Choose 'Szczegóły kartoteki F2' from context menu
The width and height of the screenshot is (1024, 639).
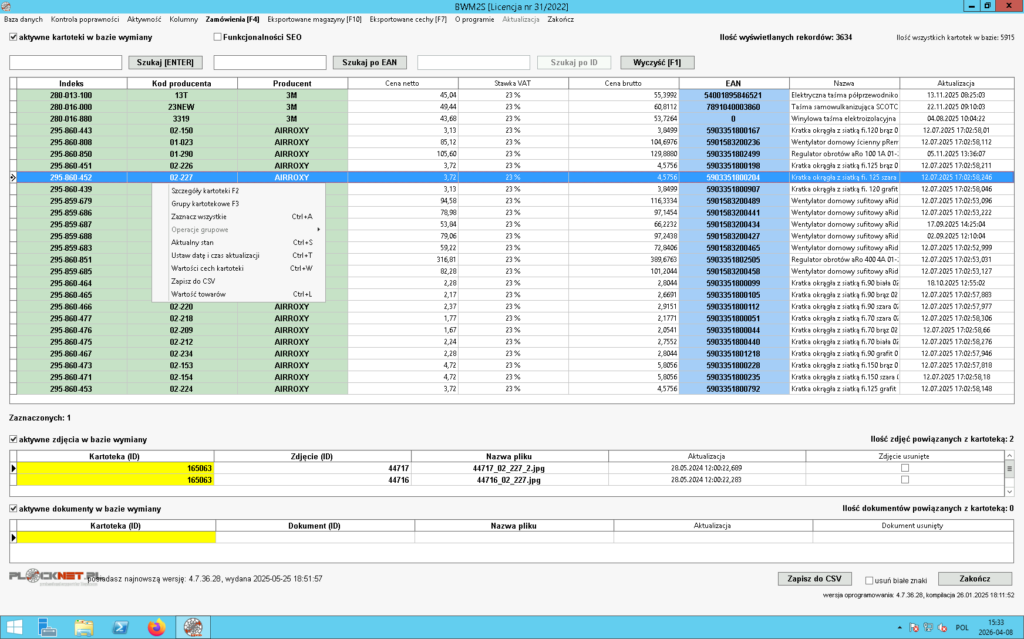(205, 189)
